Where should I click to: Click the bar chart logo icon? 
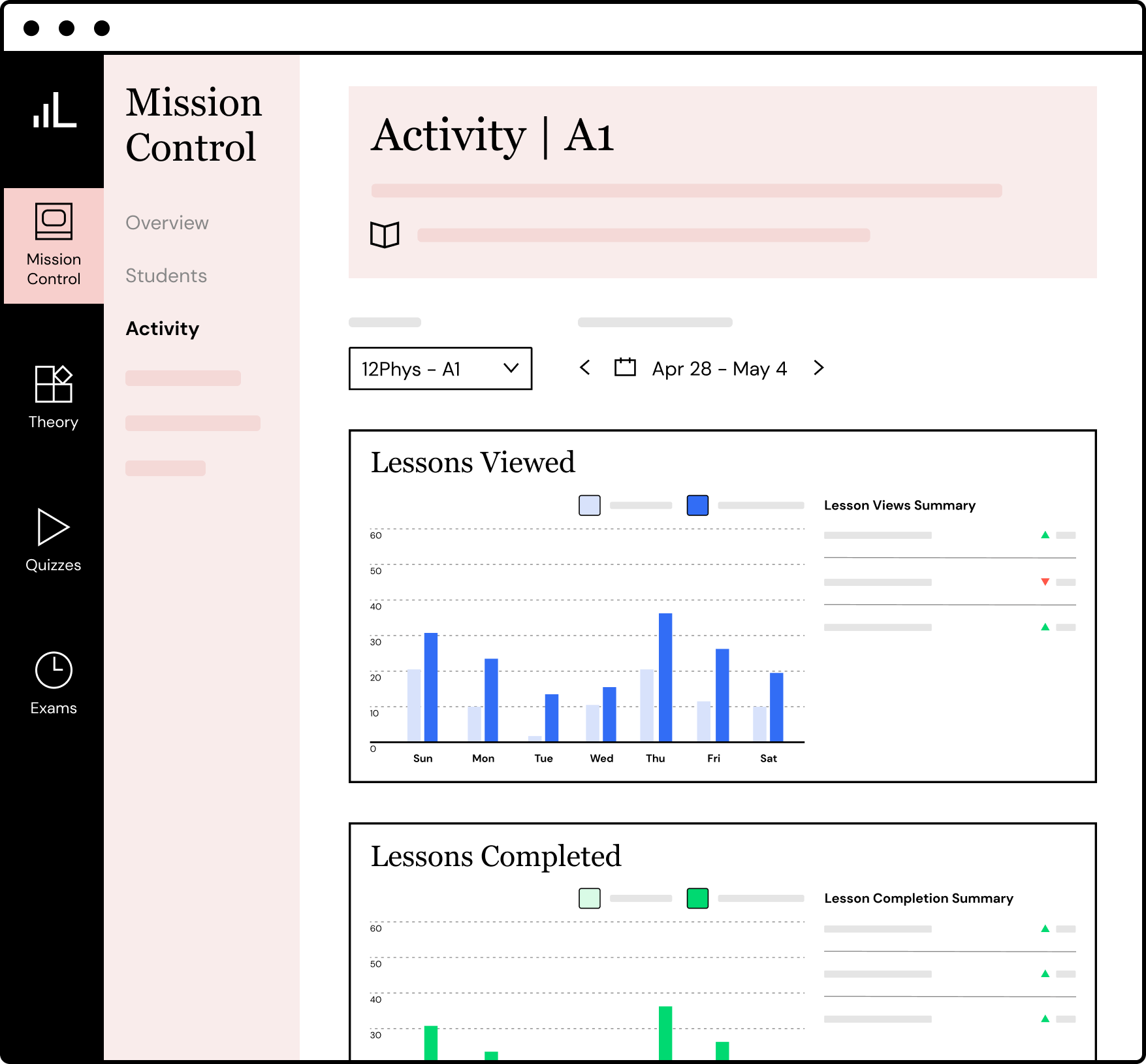[x=55, y=110]
